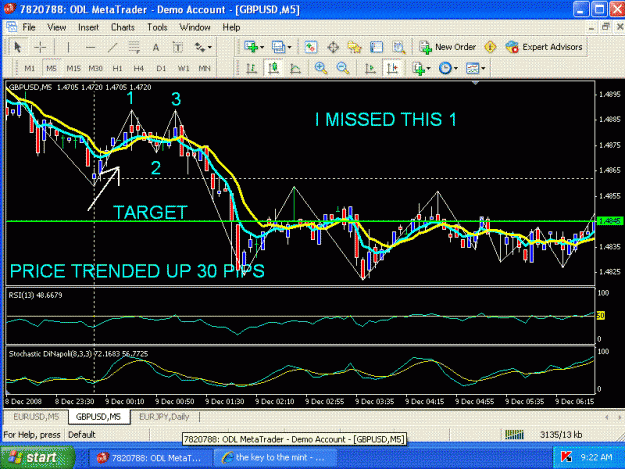The image size is (625, 469).
Task: Switch to M5 timeframe
Action: point(51,68)
